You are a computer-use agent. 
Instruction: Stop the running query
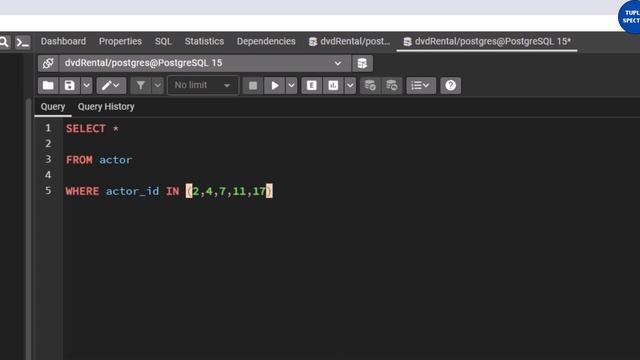(x=253, y=85)
